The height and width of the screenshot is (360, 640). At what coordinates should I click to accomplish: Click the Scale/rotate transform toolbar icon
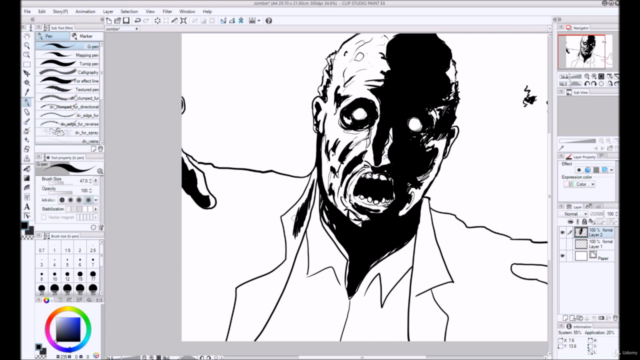pos(183,21)
